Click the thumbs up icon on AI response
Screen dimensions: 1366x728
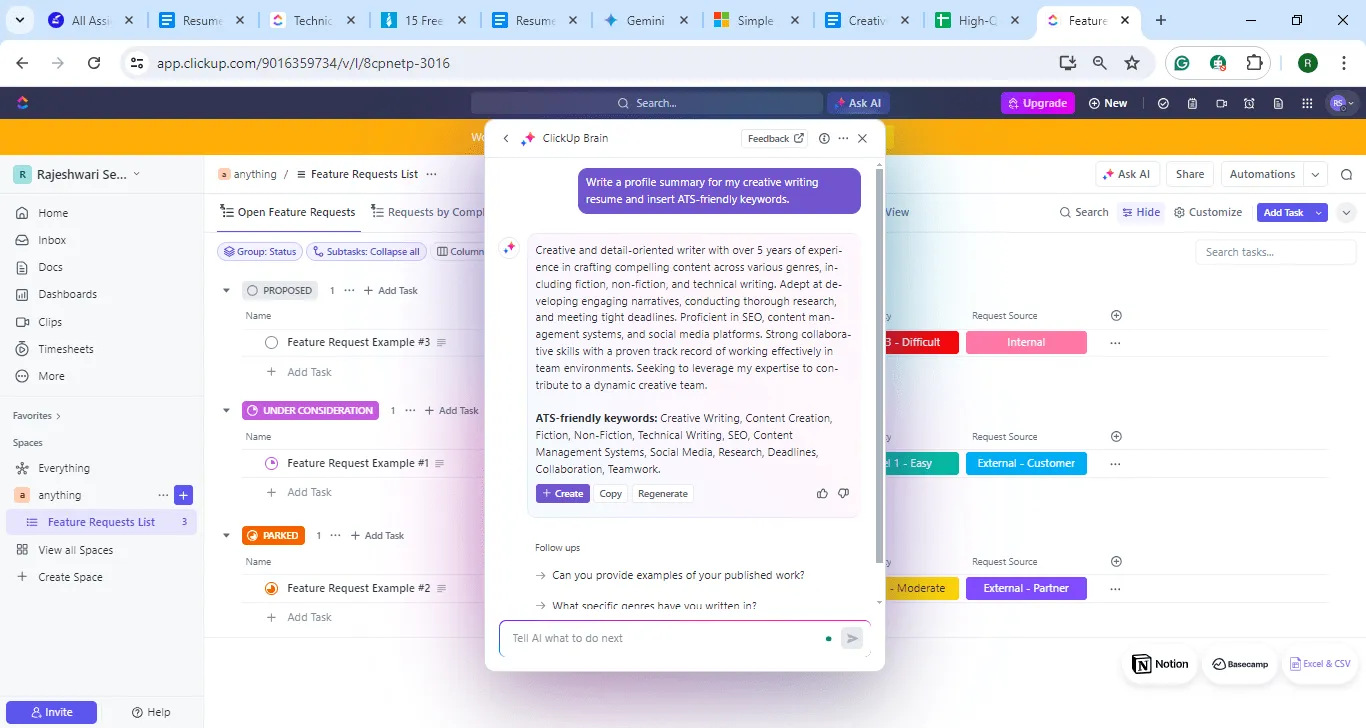[822, 493]
